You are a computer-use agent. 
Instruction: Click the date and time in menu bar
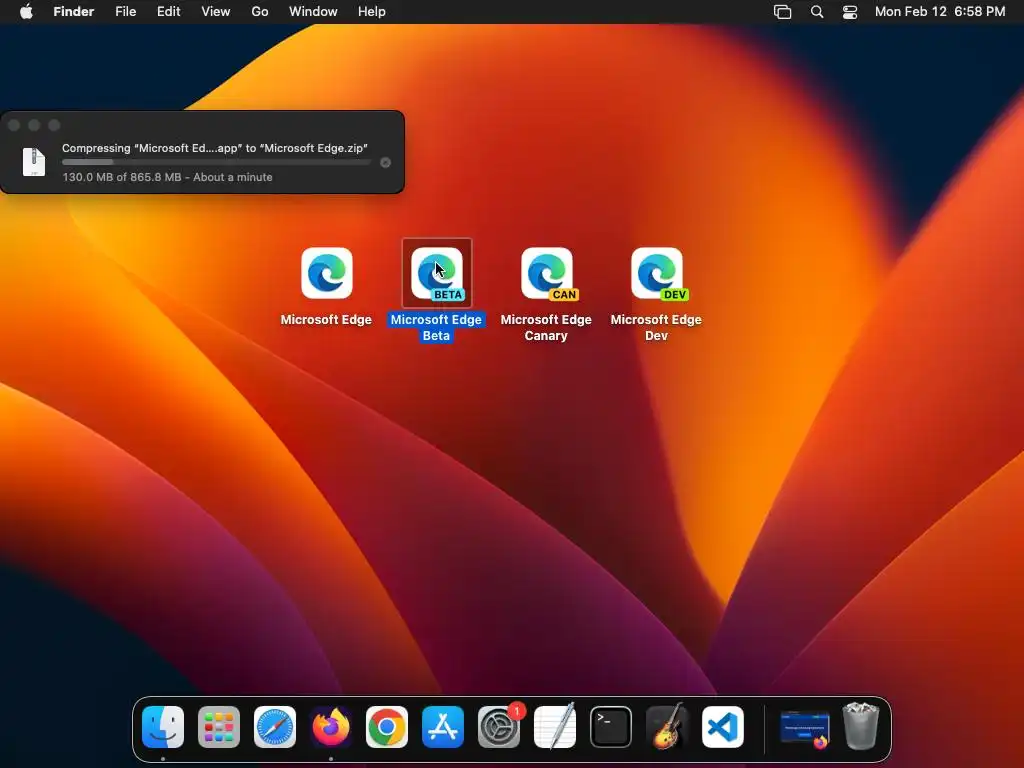pyautogui.click(x=940, y=12)
